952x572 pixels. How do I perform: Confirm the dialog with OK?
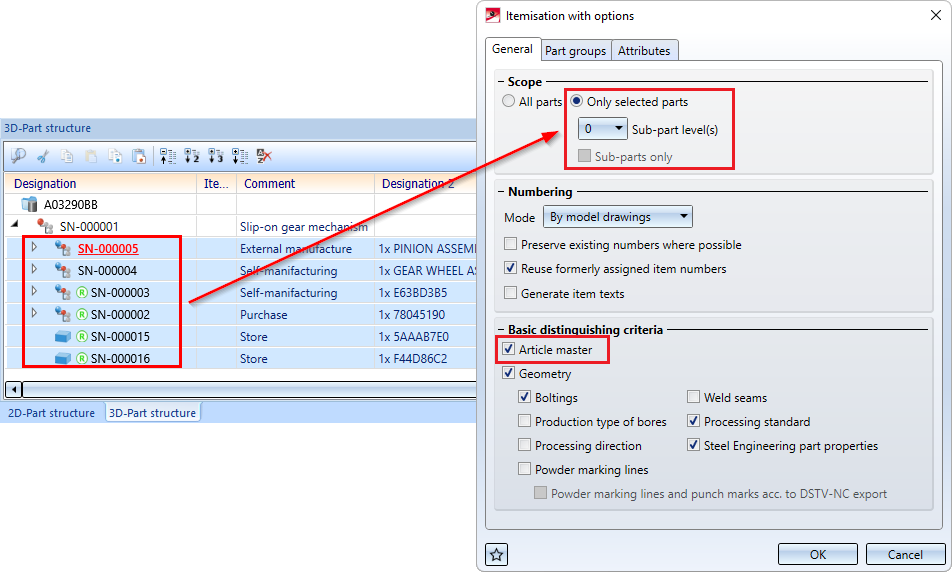817,554
